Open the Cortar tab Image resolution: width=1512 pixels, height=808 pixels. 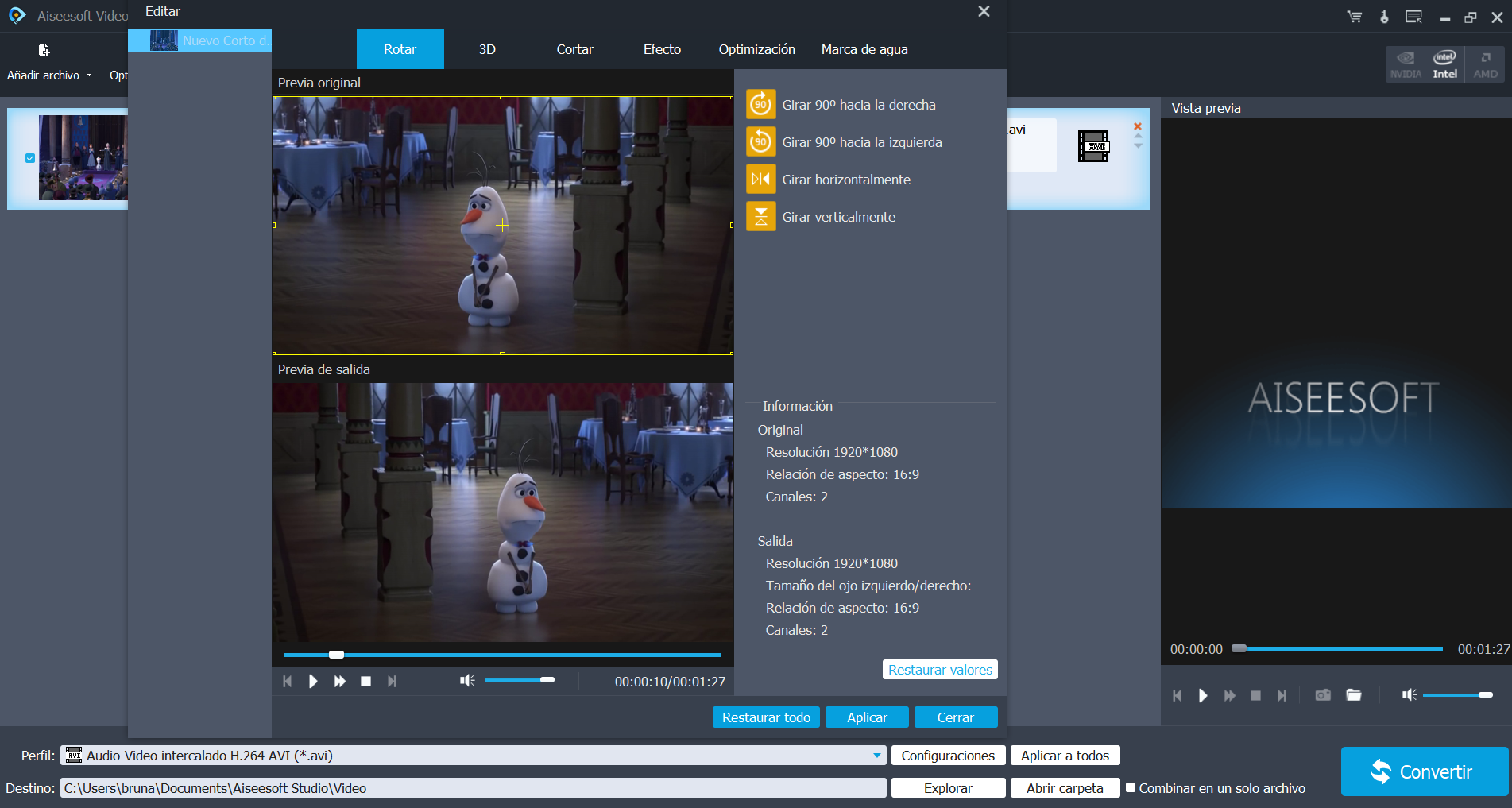click(x=574, y=49)
